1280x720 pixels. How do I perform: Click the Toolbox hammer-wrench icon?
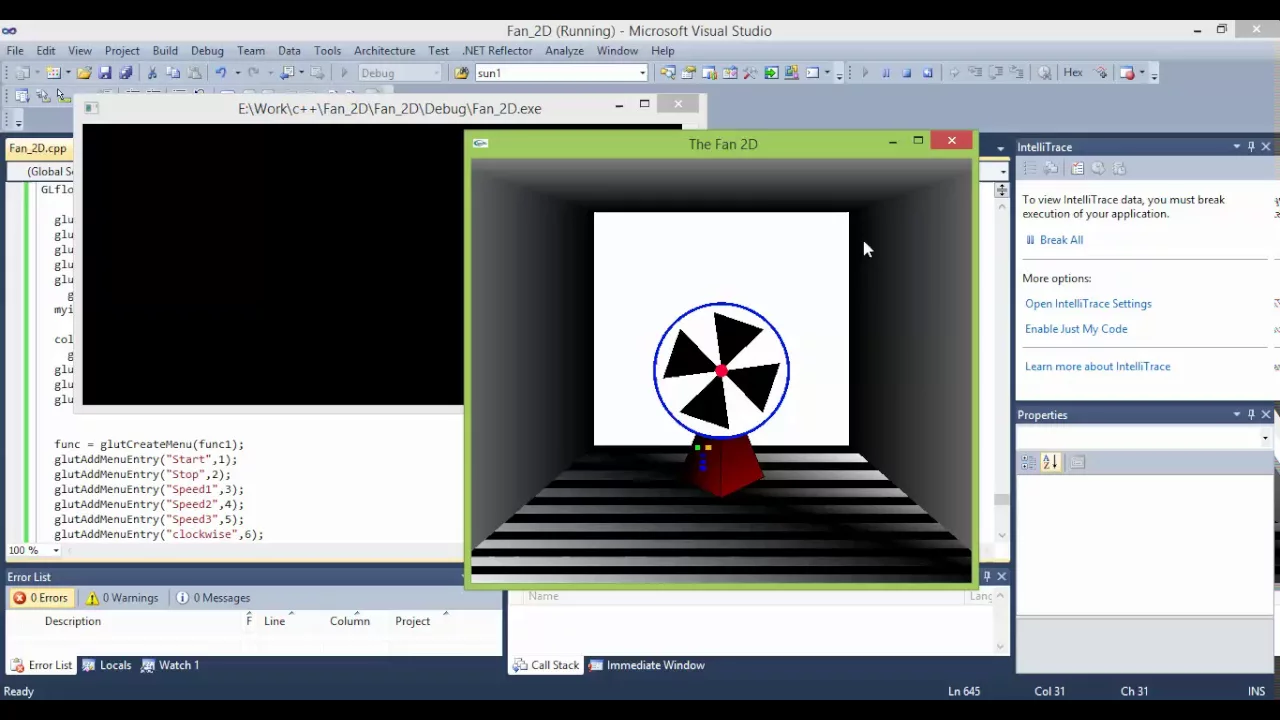[750, 73]
